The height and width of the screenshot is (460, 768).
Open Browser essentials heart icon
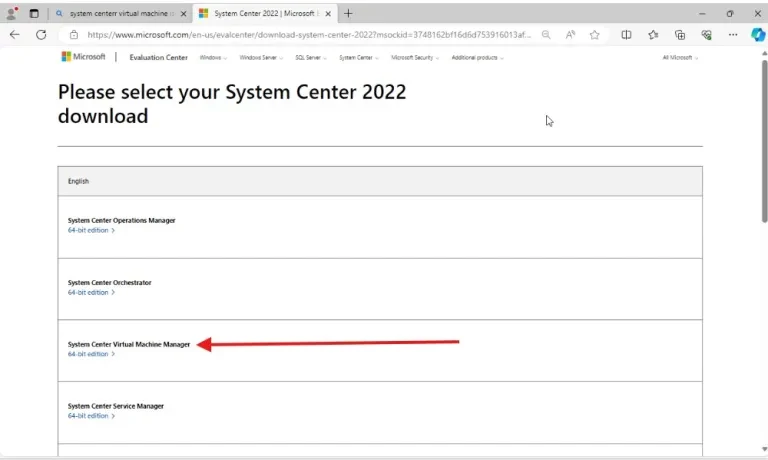pos(706,35)
